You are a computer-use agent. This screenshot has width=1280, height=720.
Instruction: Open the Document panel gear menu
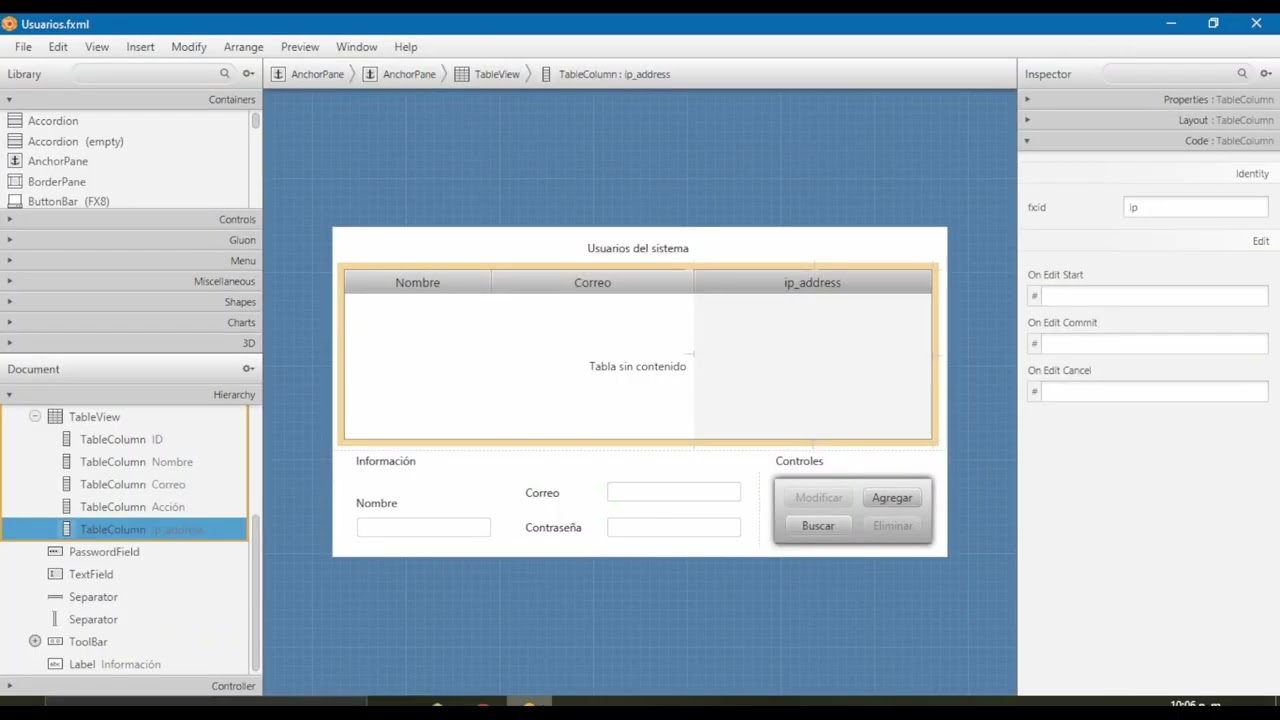click(248, 369)
